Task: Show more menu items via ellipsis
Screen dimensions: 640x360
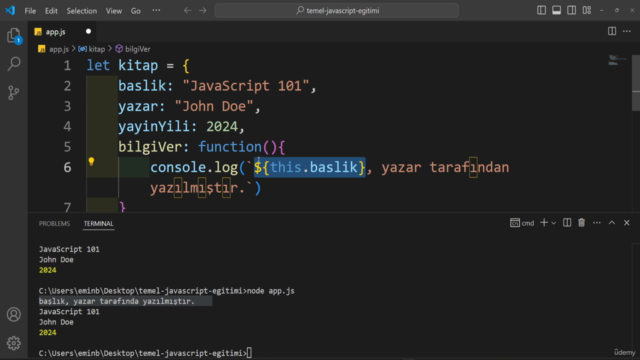Action: tap(156, 11)
